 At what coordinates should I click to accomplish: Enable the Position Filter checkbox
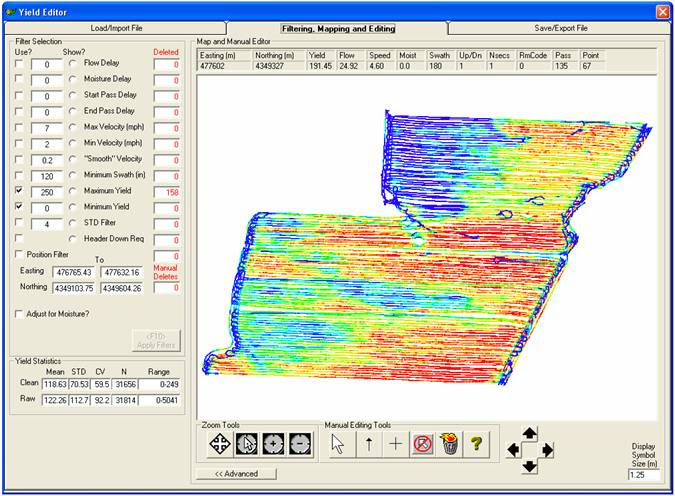(x=20, y=255)
